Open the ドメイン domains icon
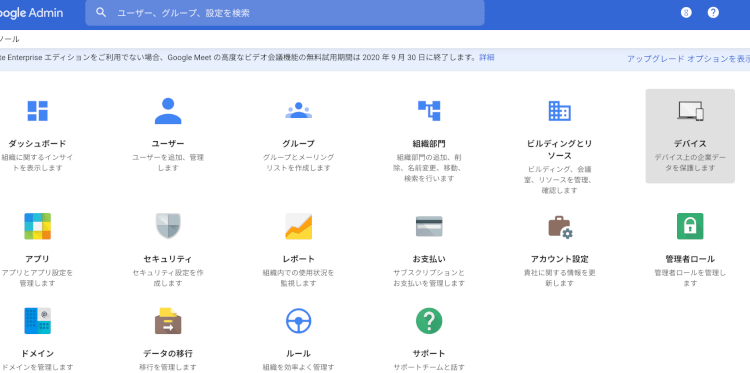 pos(37,320)
